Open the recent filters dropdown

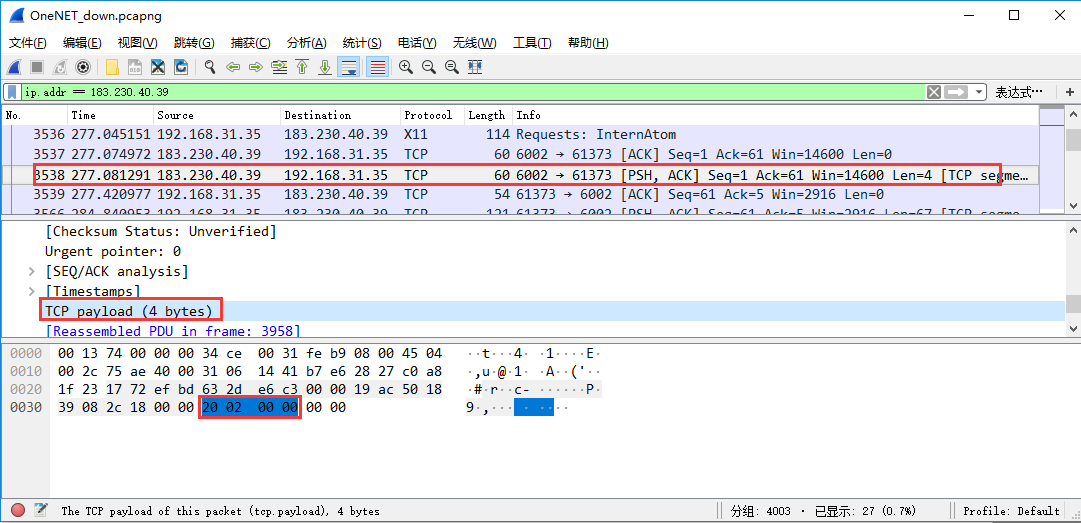click(x=978, y=92)
